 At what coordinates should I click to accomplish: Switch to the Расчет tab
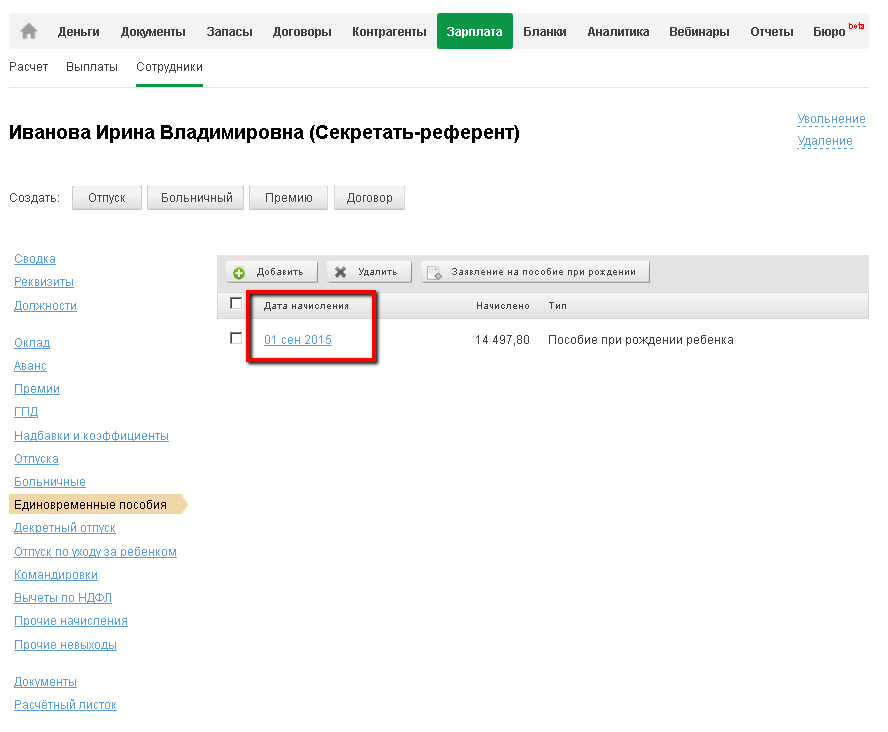click(x=29, y=67)
